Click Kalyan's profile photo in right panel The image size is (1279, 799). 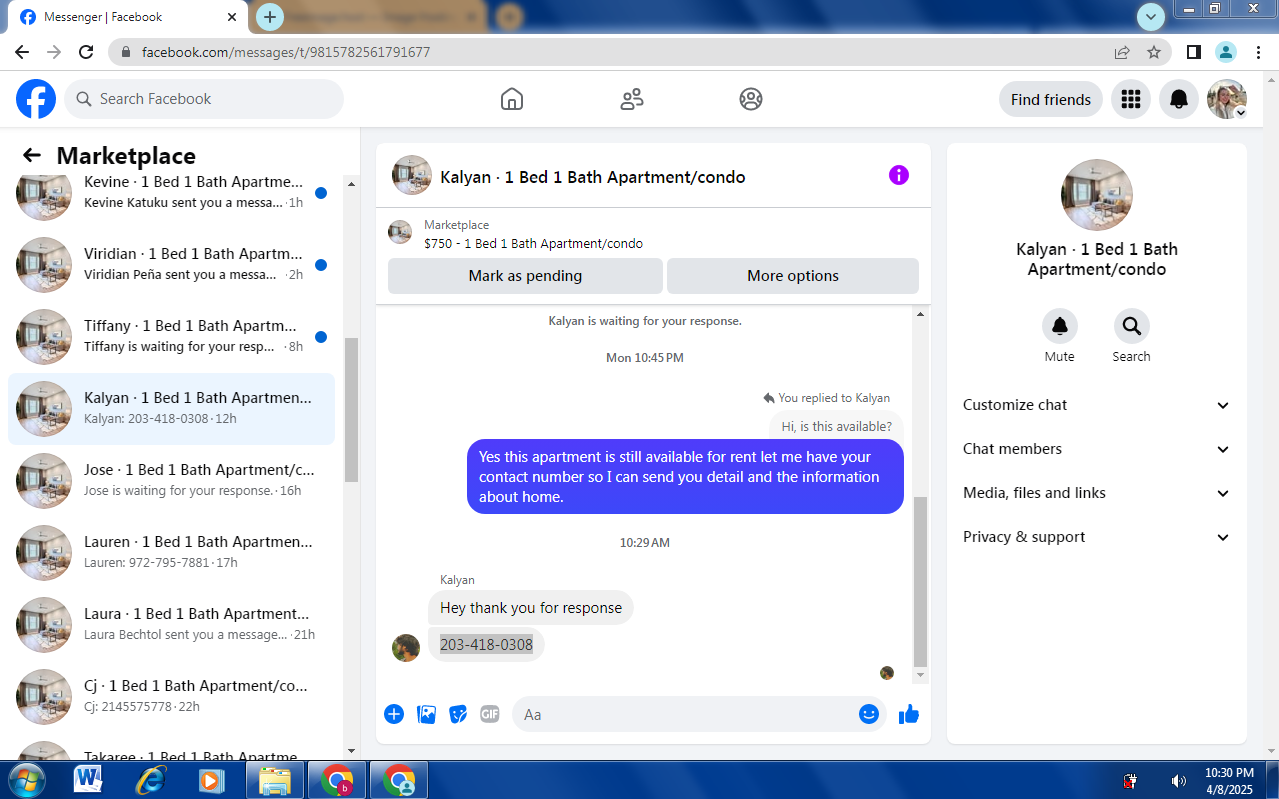tap(1097, 195)
